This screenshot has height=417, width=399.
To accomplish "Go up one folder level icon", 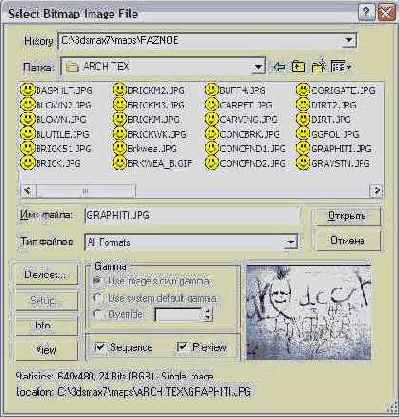I will pyautogui.click(x=298, y=67).
